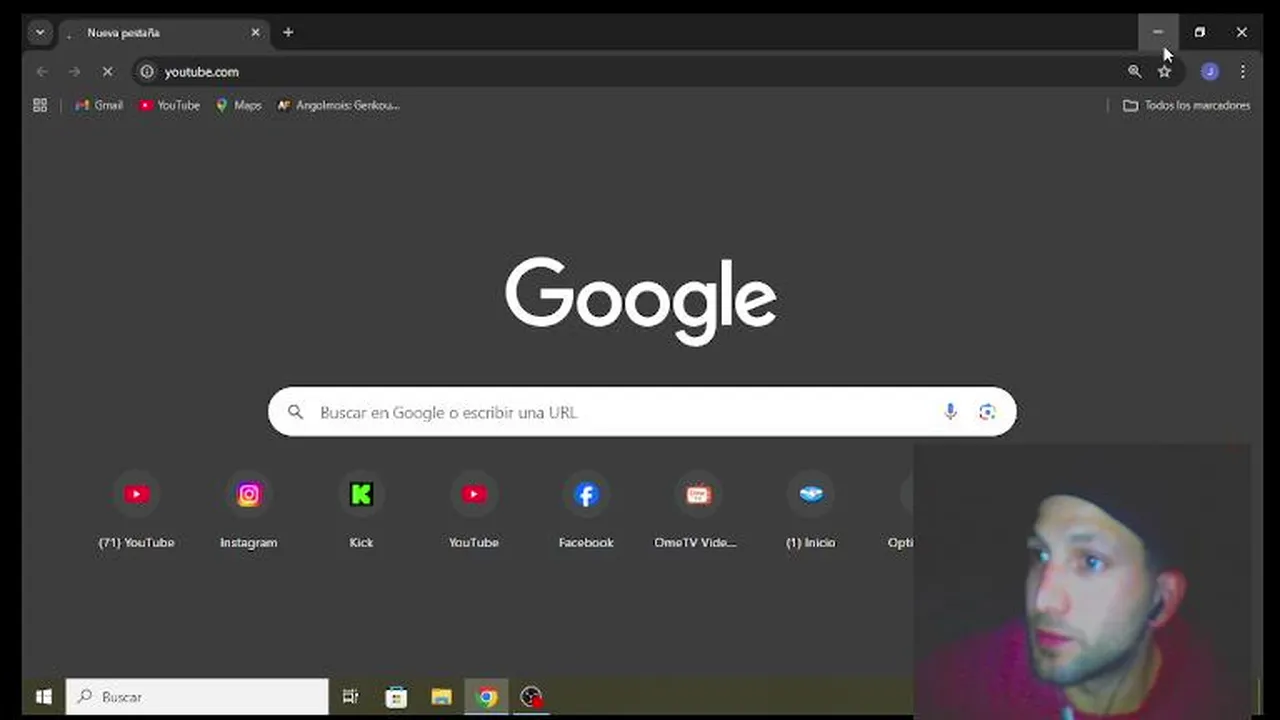Viewport: 1280px width, 720px height.
Task: Open the recording app icon in taskbar
Action: [x=532, y=697]
